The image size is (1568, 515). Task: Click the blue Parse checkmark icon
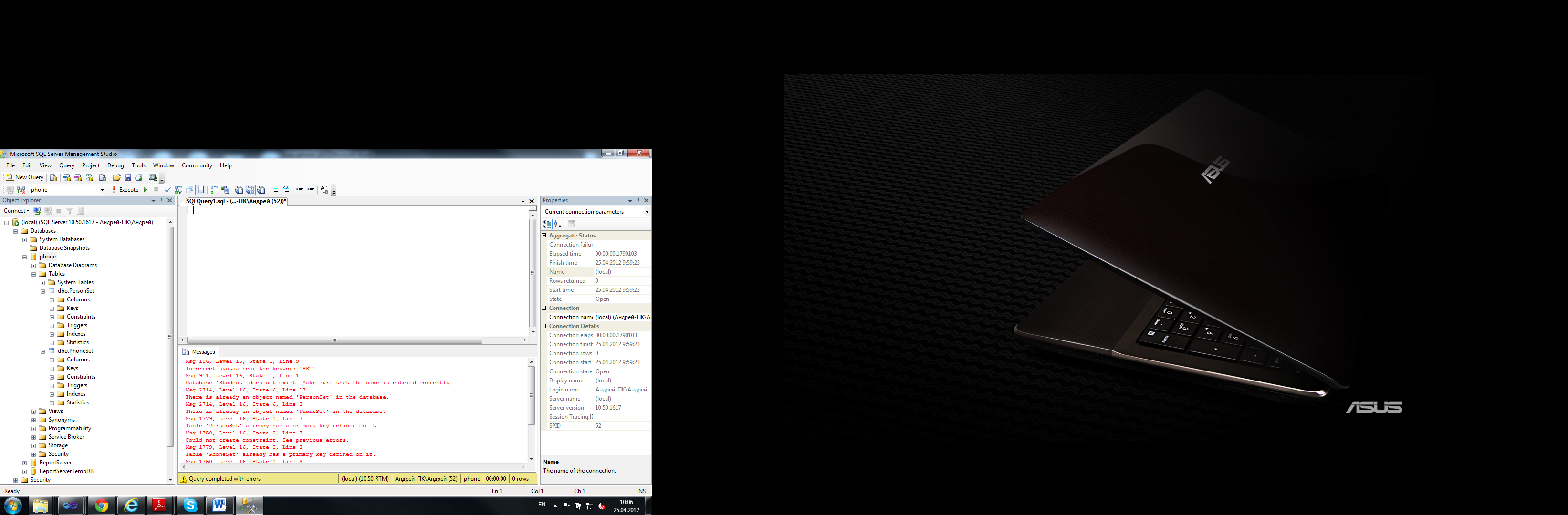(167, 190)
